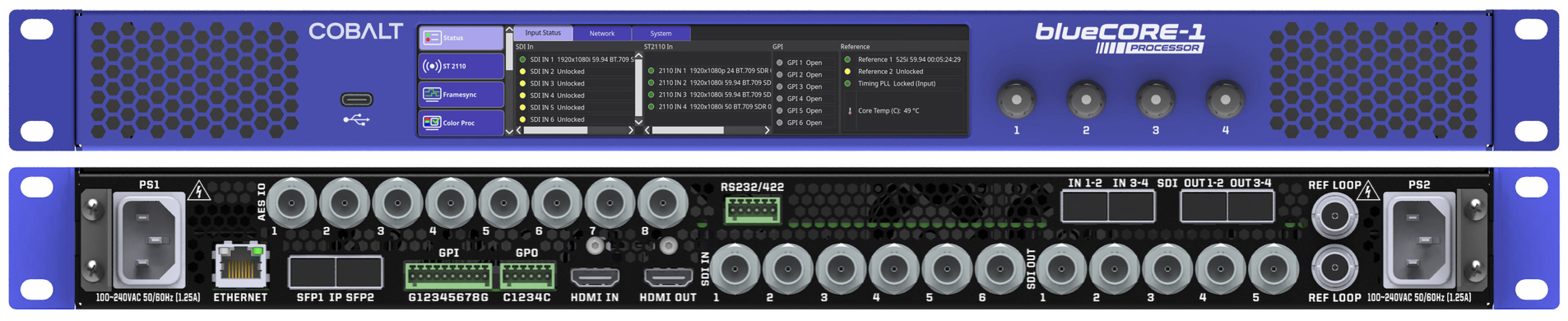Click the down arrow of the SDI In vertical scrollbar
Viewport: 1568px width, 321px height.
638,122
